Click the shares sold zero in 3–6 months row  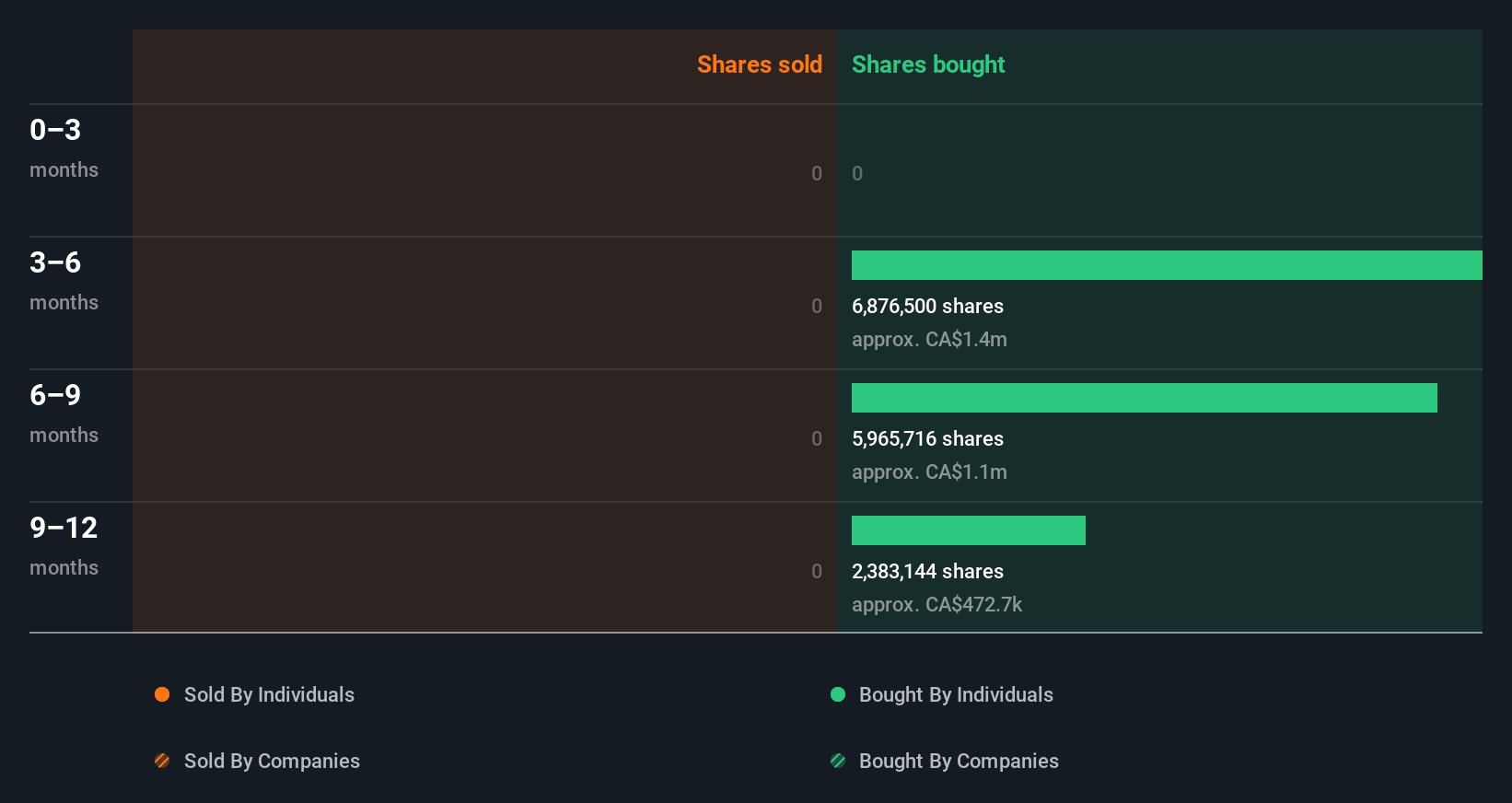tap(817, 306)
